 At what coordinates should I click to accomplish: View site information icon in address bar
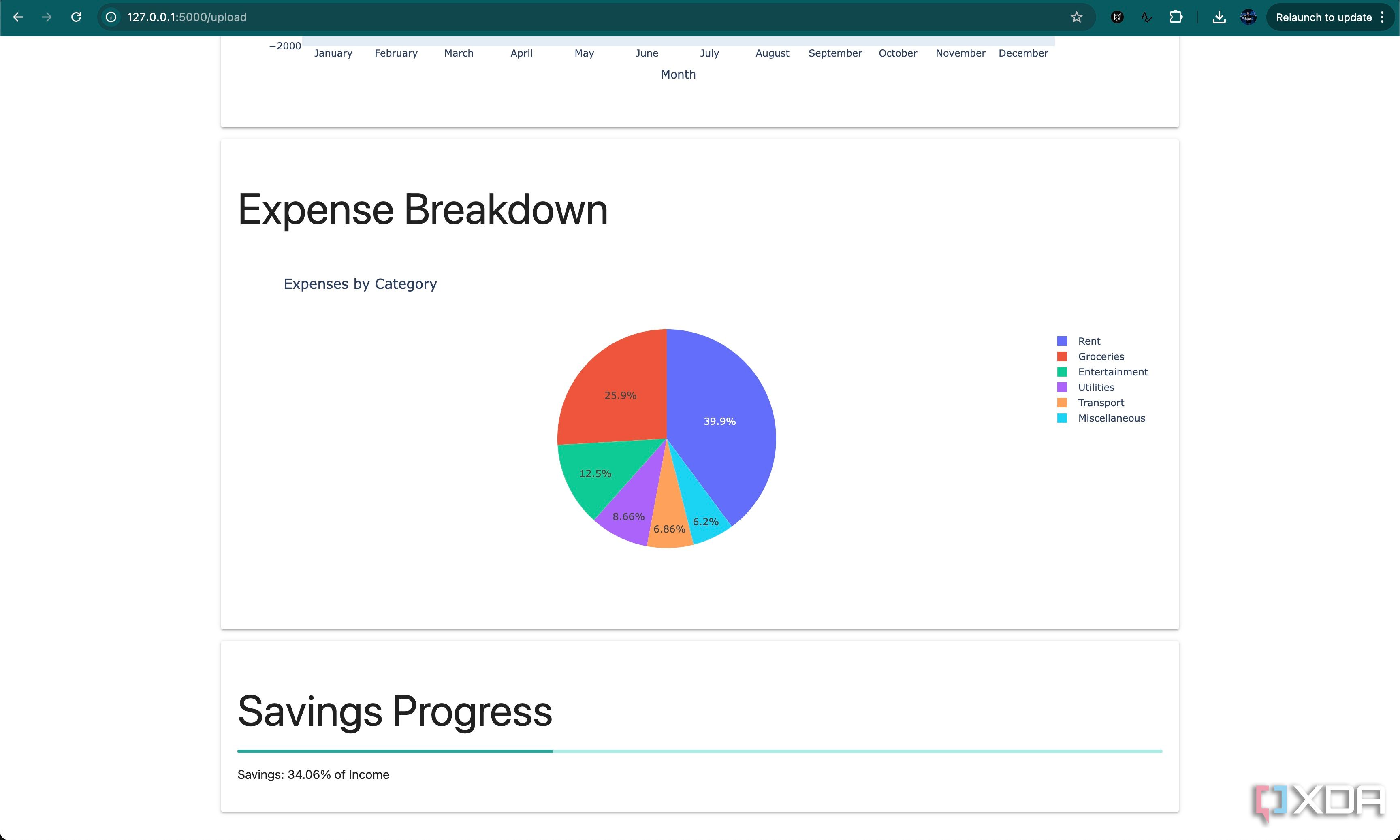[x=111, y=17]
